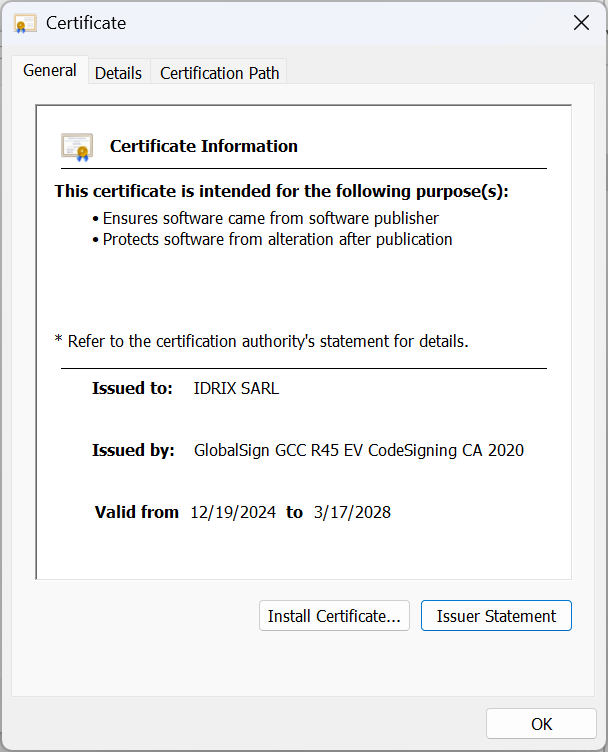Click the 'Issued by:' label
The image size is (608, 752).
pyautogui.click(x=133, y=450)
